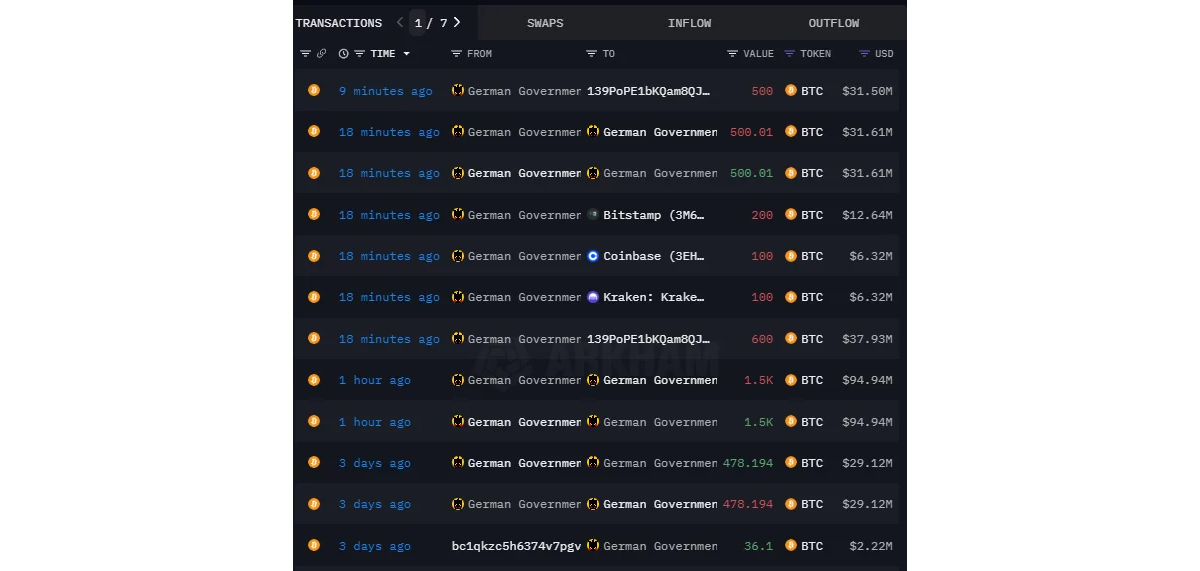This screenshot has width=1200, height=571.
Task: Click the $37.93M USD value
Action: pos(867,339)
